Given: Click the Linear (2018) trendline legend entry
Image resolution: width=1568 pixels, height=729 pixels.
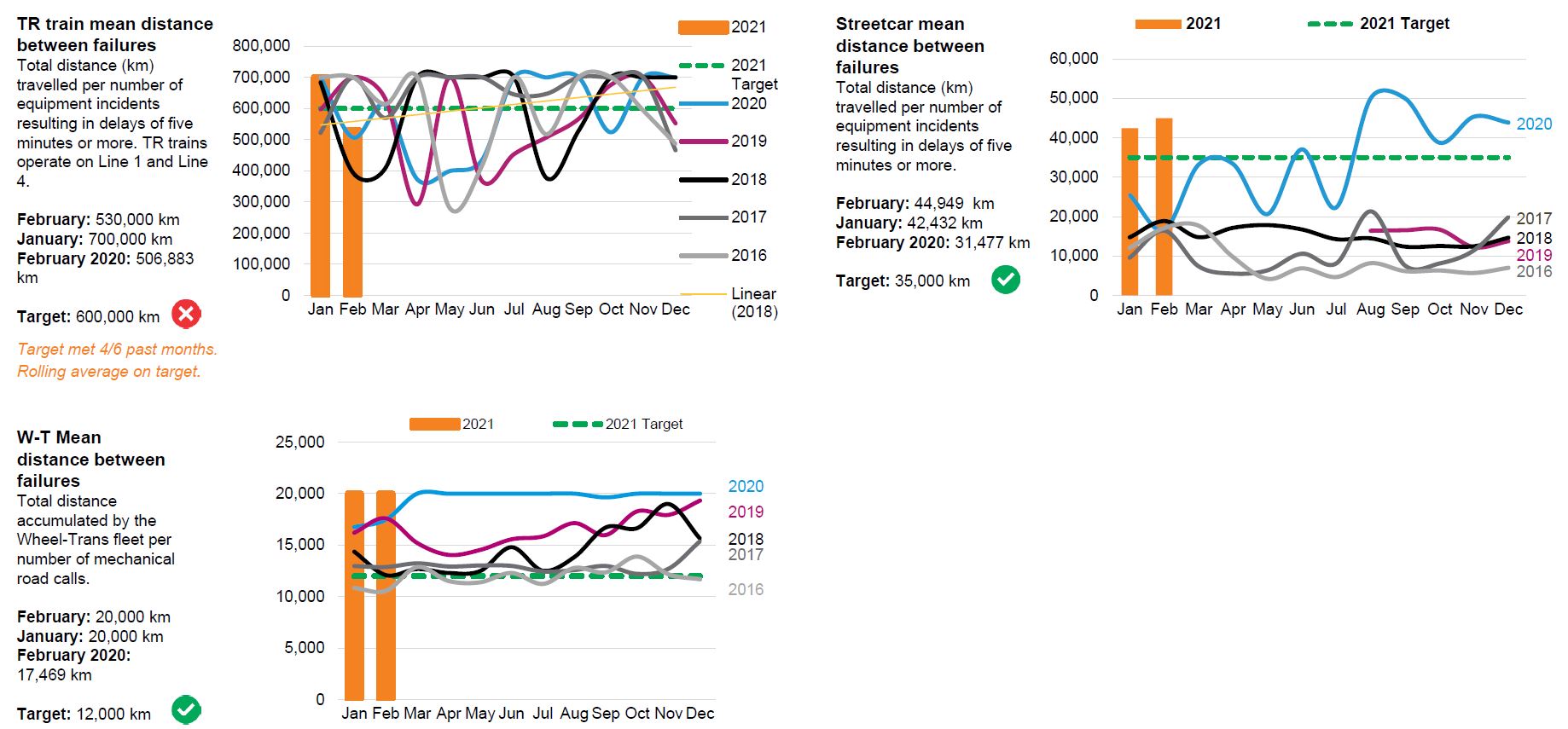Looking at the screenshot, I should (703, 294).
